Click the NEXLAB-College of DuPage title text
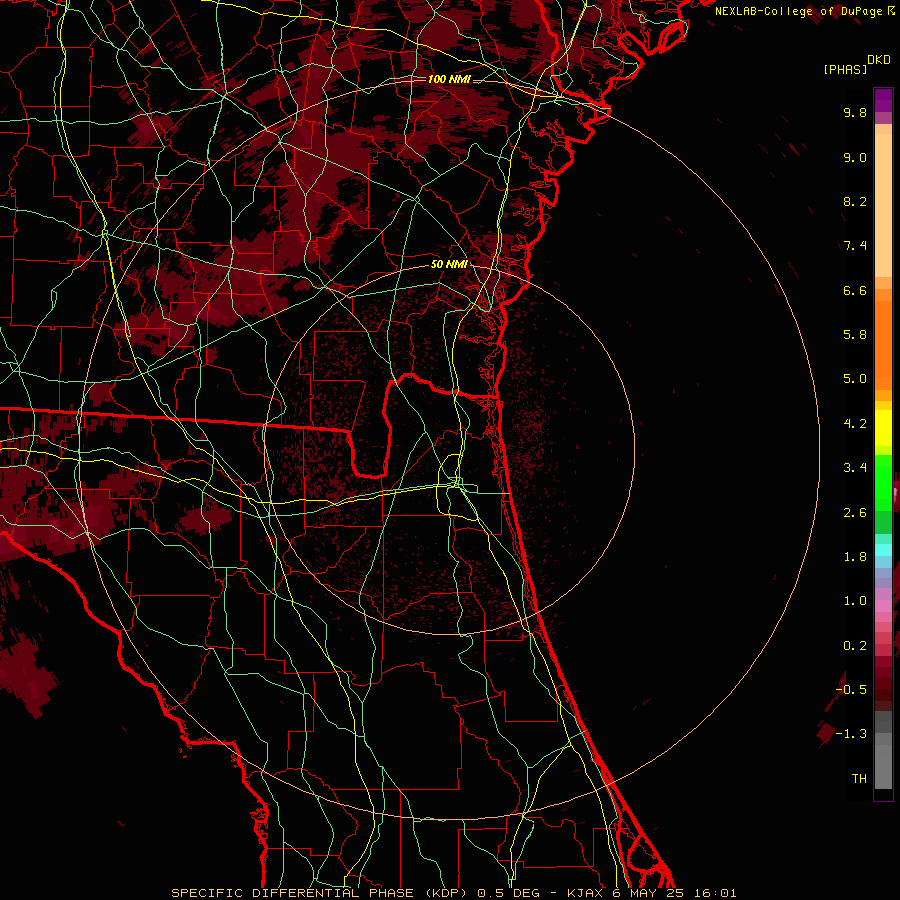This screenshot has width=900, height=900. point(800,11)
